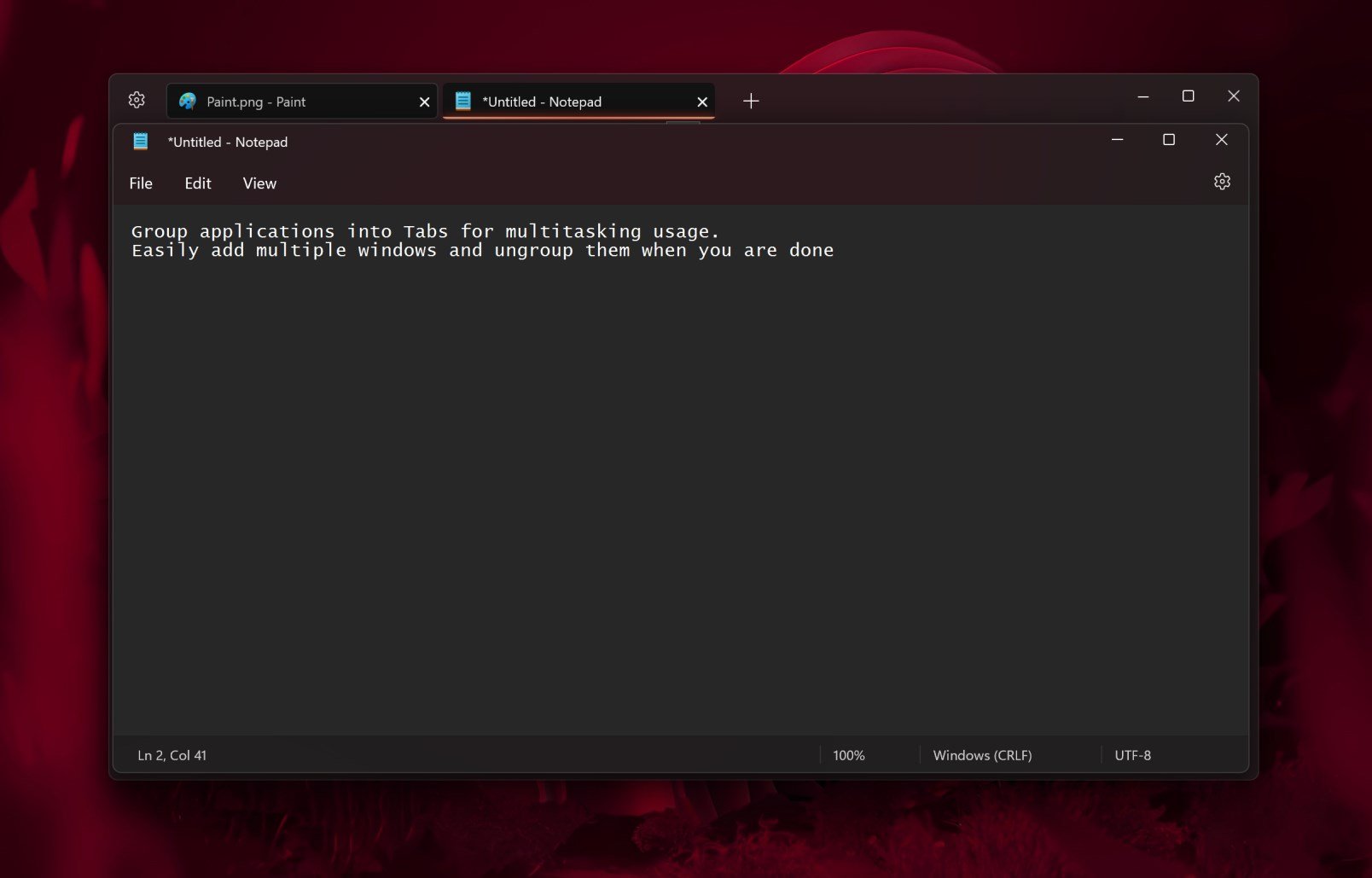Add a new tab with the plus icon

[751, 101]
